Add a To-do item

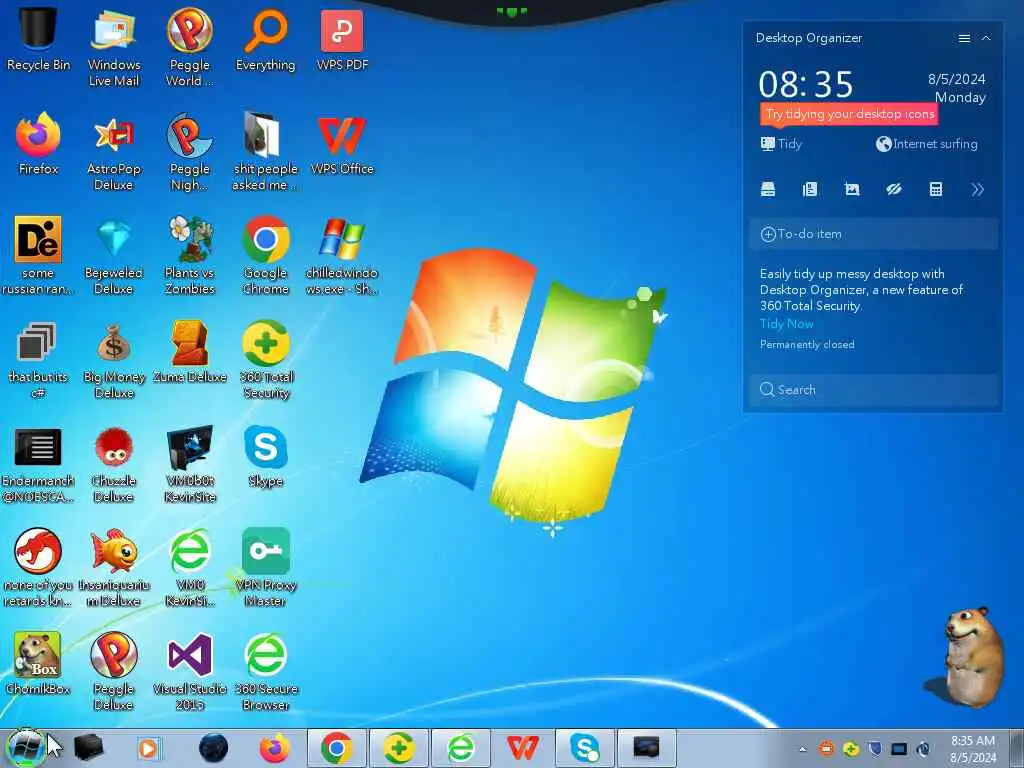pos(874,234)
